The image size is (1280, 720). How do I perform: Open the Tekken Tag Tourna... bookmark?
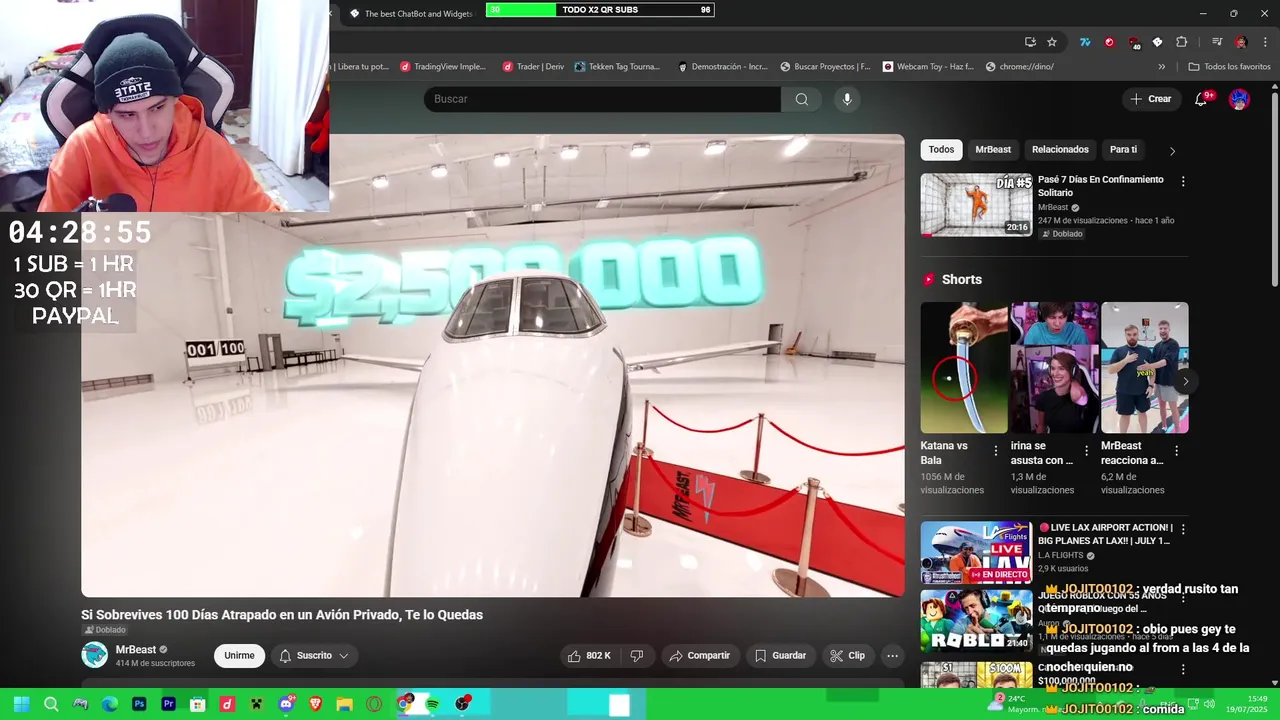(617, 67)
